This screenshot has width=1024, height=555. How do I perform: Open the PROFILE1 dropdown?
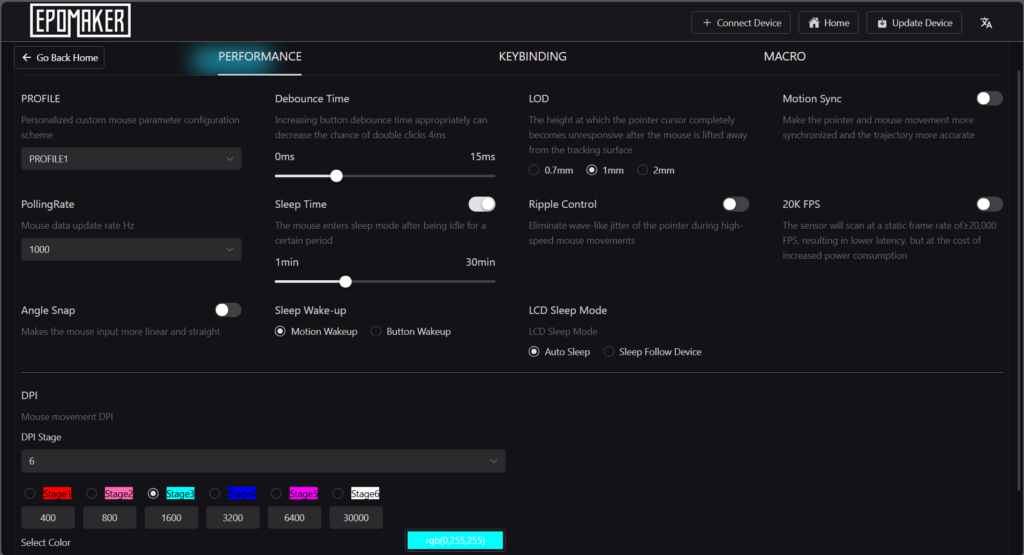(x=131, y=159)
